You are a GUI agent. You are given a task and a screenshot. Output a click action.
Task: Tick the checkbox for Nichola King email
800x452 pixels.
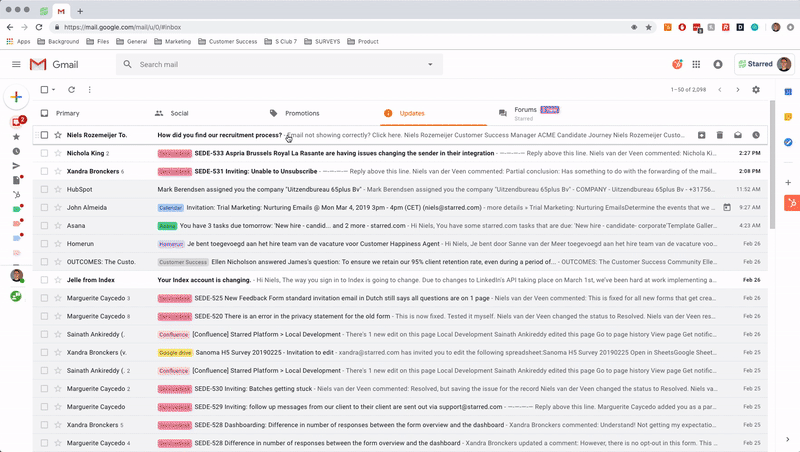(44, 153)
